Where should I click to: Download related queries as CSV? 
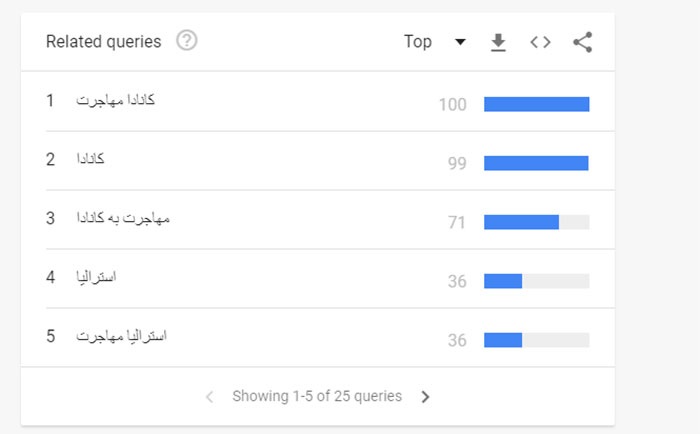[498, 42]
